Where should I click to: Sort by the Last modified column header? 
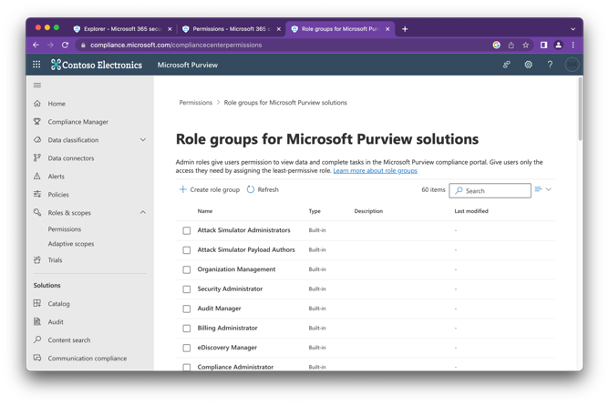pyautogui.click(x=471, y=211)
